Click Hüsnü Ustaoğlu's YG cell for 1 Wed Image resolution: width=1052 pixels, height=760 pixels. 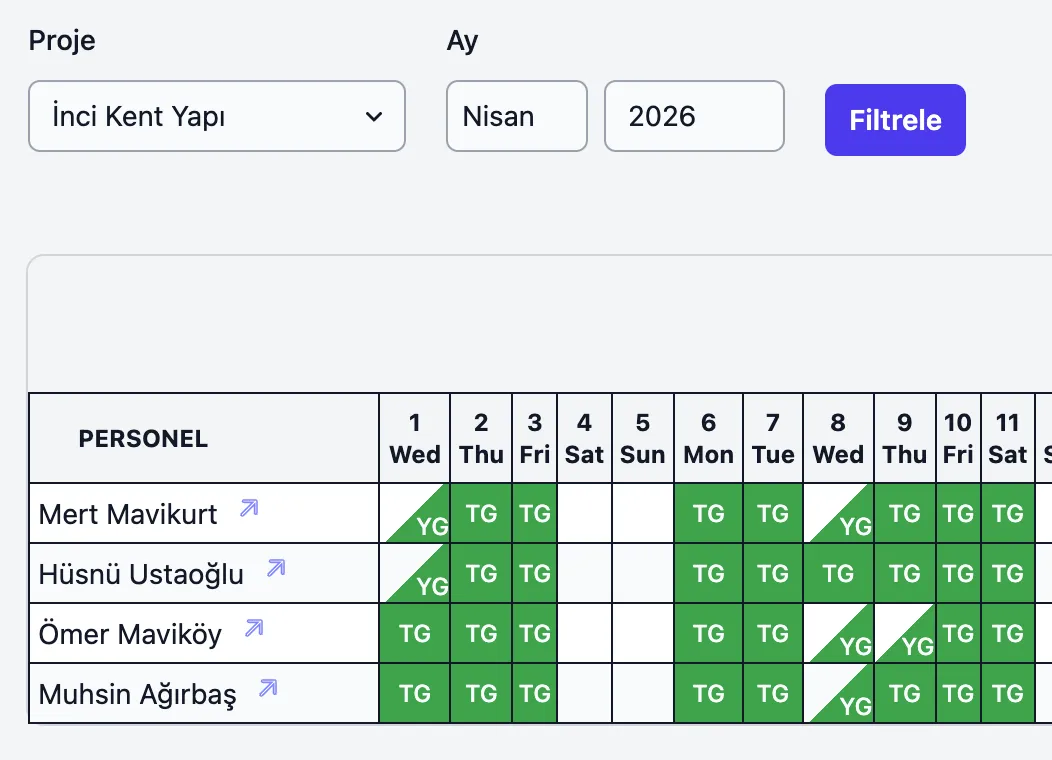click(415, 574)
